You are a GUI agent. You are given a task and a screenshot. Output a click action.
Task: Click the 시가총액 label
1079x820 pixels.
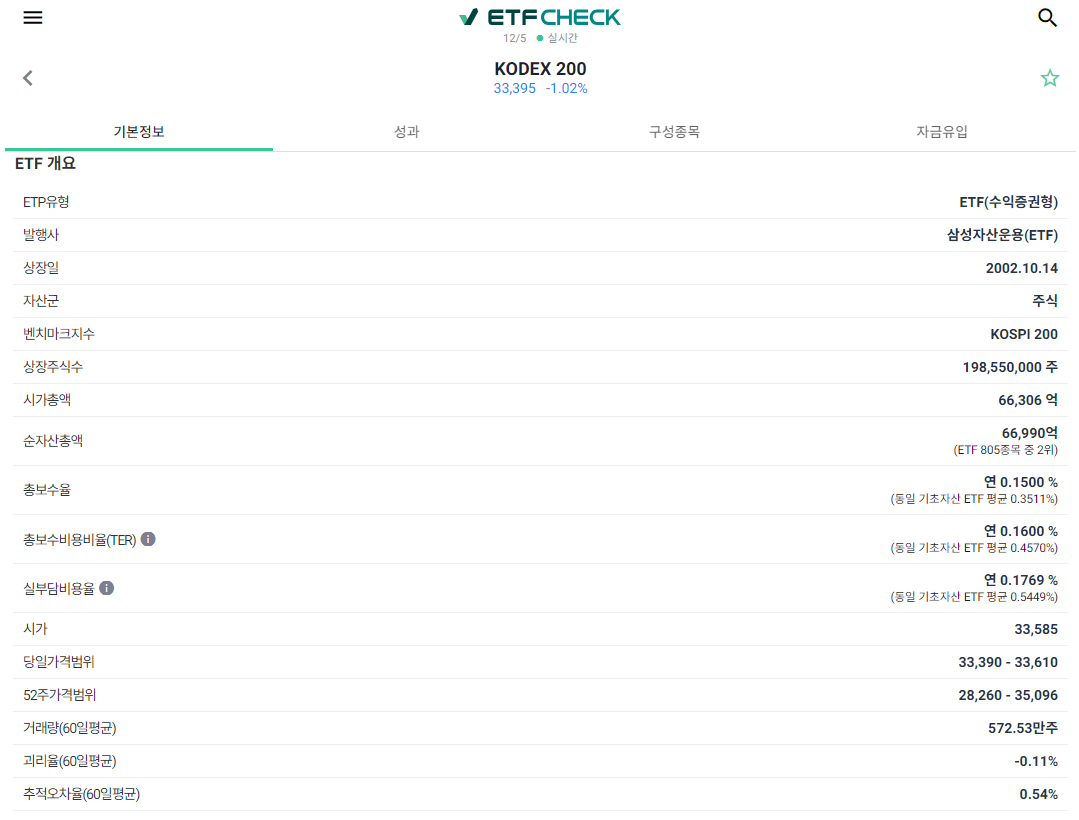tap(47, 400)
